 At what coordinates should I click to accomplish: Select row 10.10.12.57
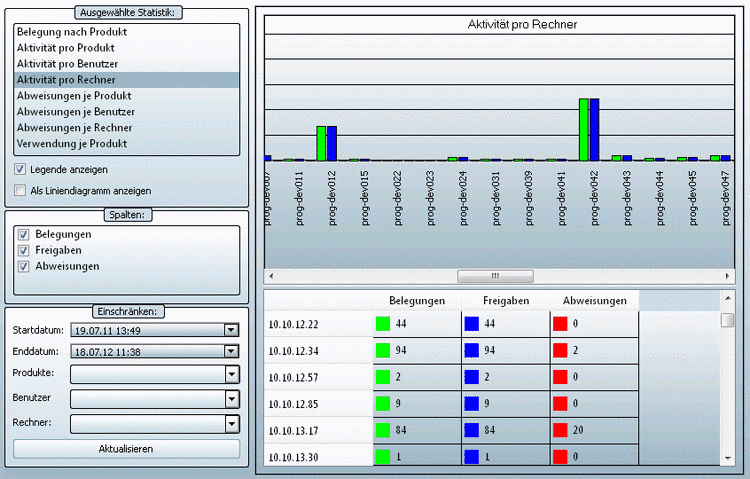coord(451,377)
